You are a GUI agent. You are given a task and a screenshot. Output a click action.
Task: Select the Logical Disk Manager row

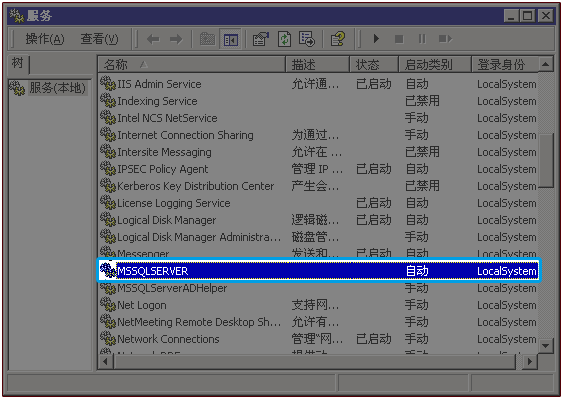coord(318,220)
